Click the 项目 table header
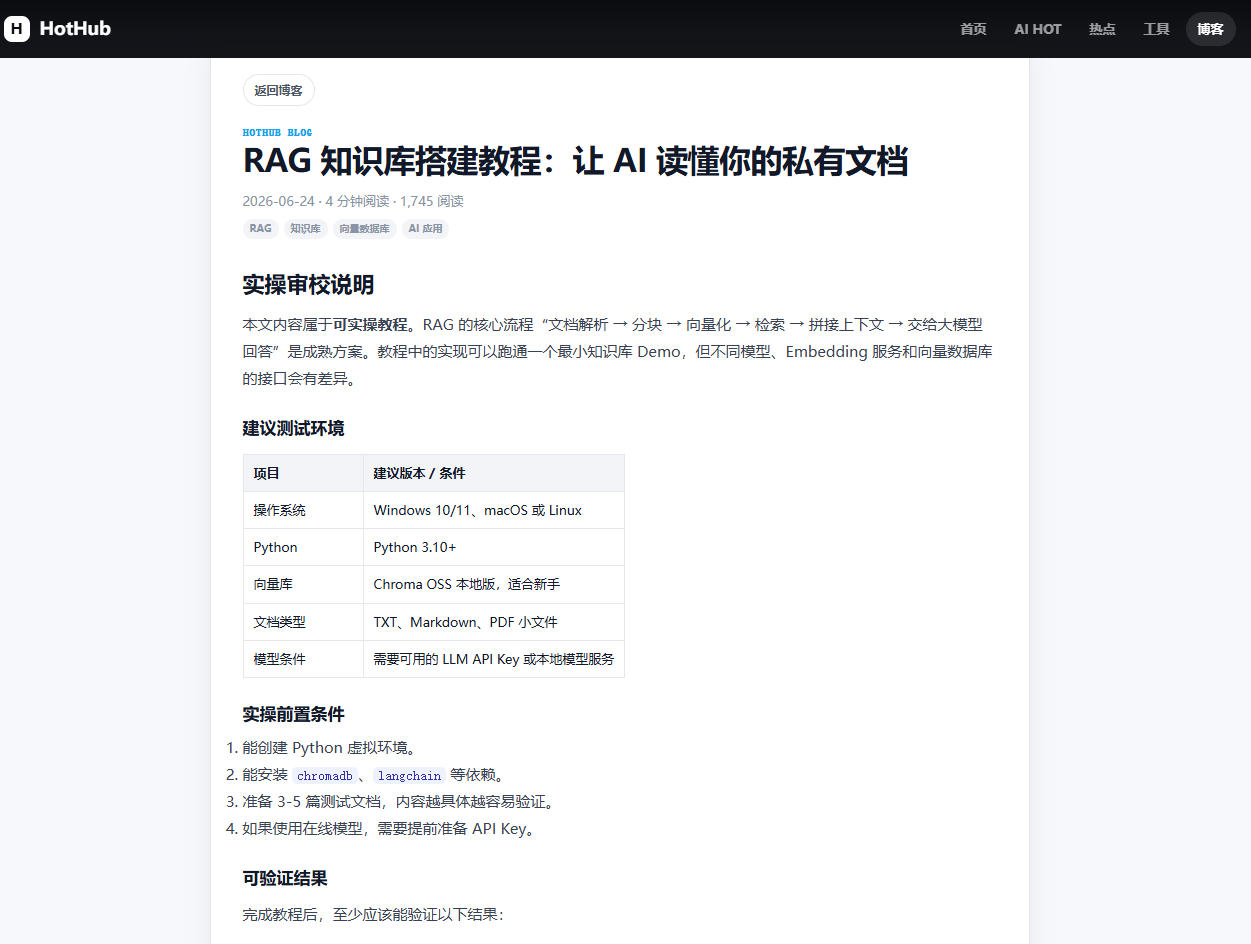The width and height of the screenshot is (1251, 944). point(303,473)
